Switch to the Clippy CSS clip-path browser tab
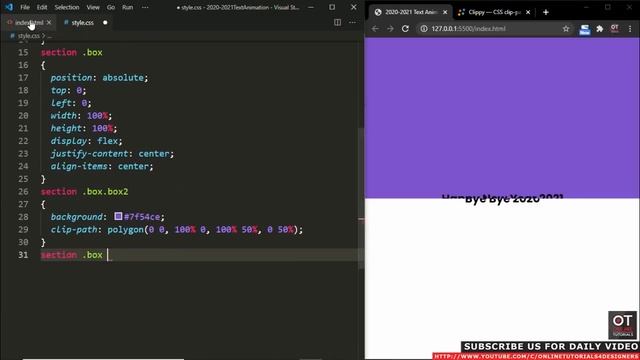Viewport: 640px width, 360px height. click(x=494, y=12)
